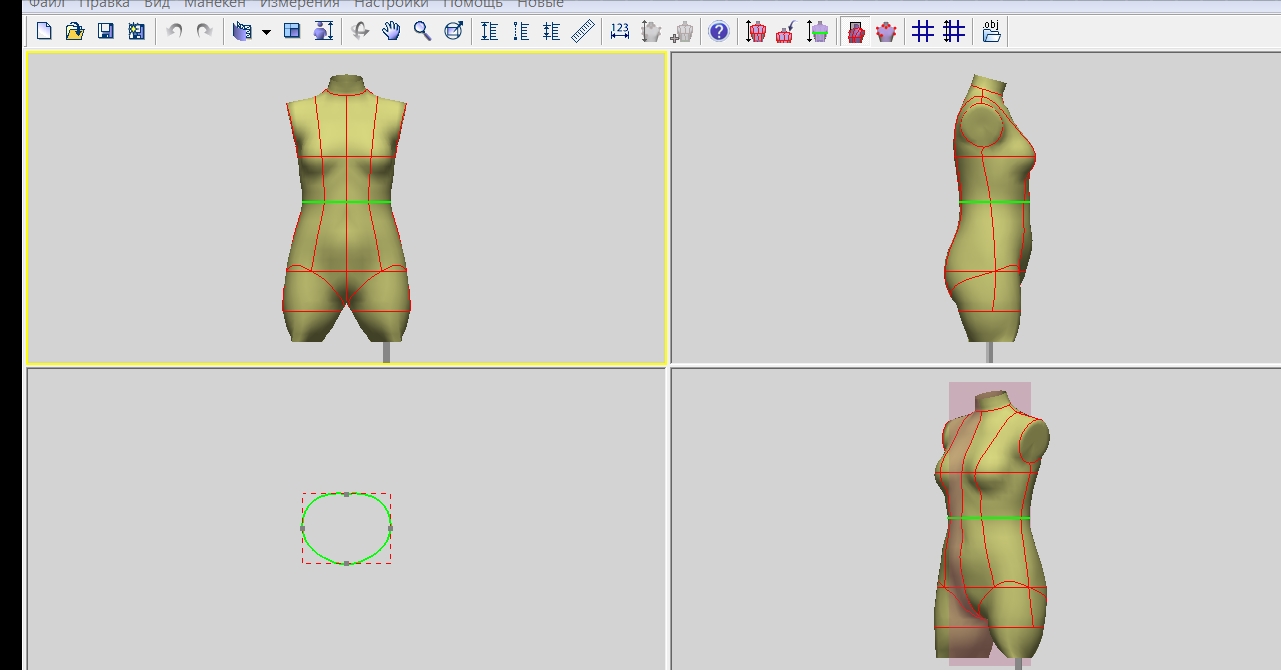
Task: Click the green waistline in front view
Action: point(346,202)
